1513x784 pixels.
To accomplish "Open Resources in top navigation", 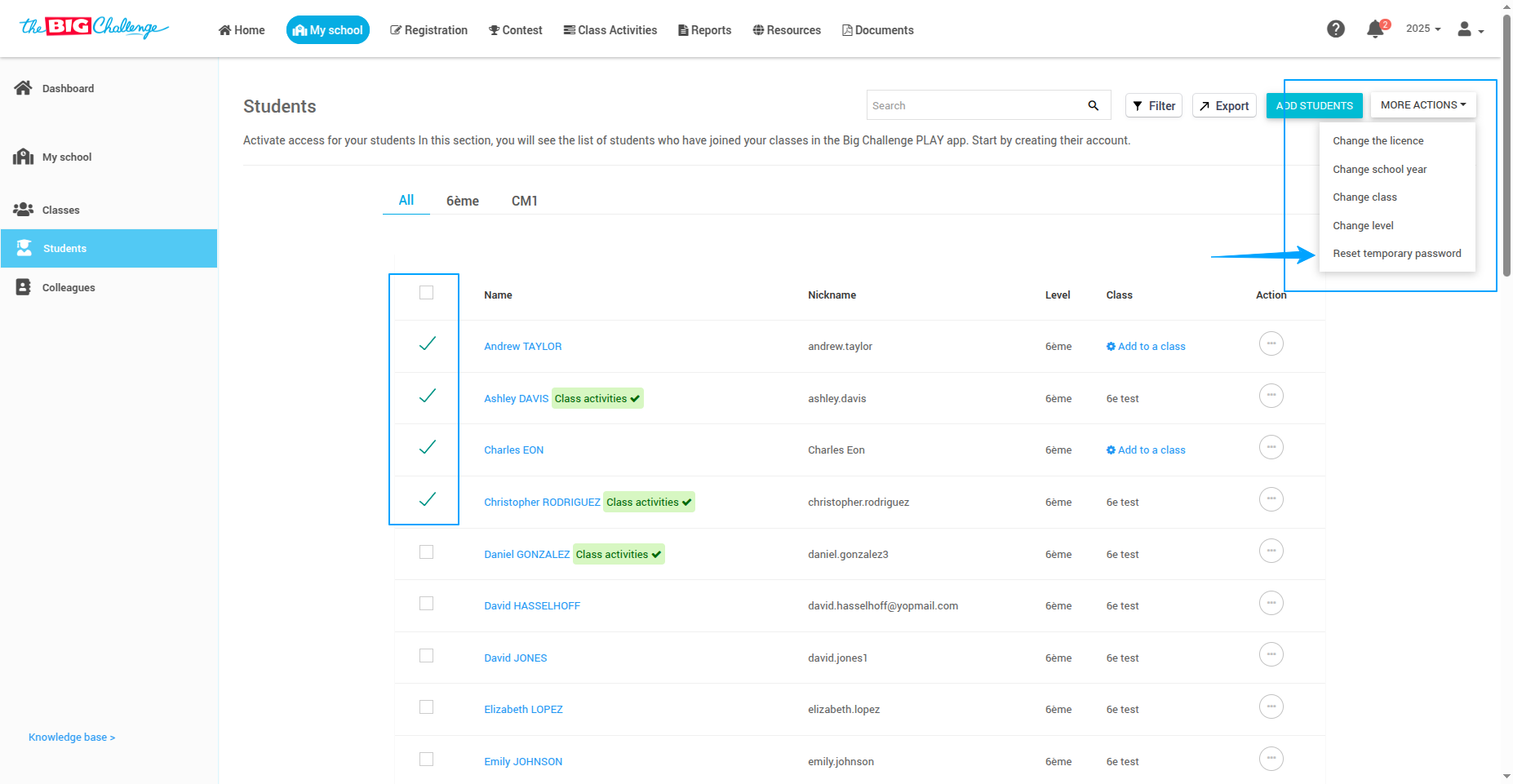I will (787, 30).
